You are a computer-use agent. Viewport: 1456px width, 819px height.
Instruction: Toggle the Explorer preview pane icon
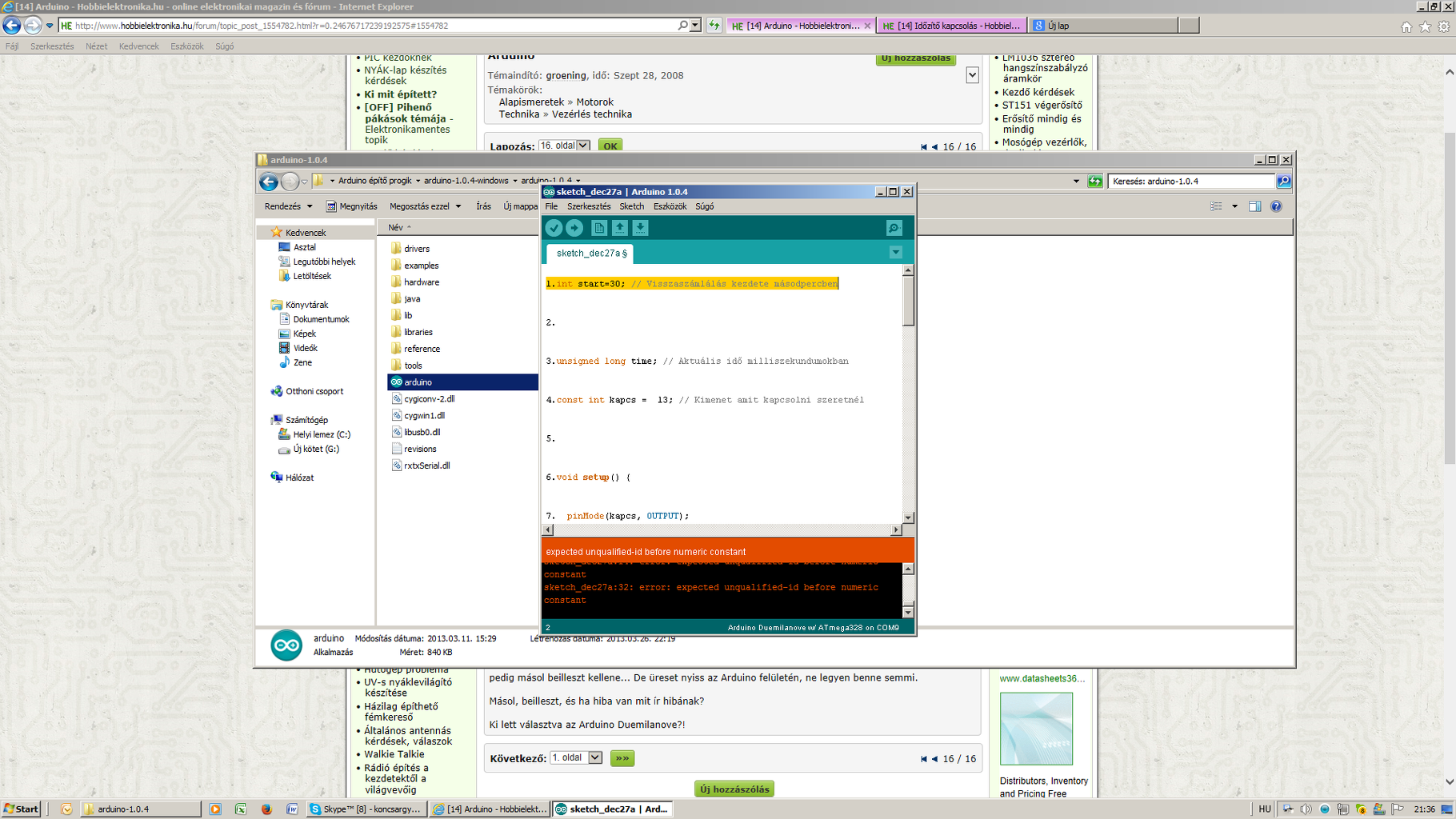(1254, 206)
